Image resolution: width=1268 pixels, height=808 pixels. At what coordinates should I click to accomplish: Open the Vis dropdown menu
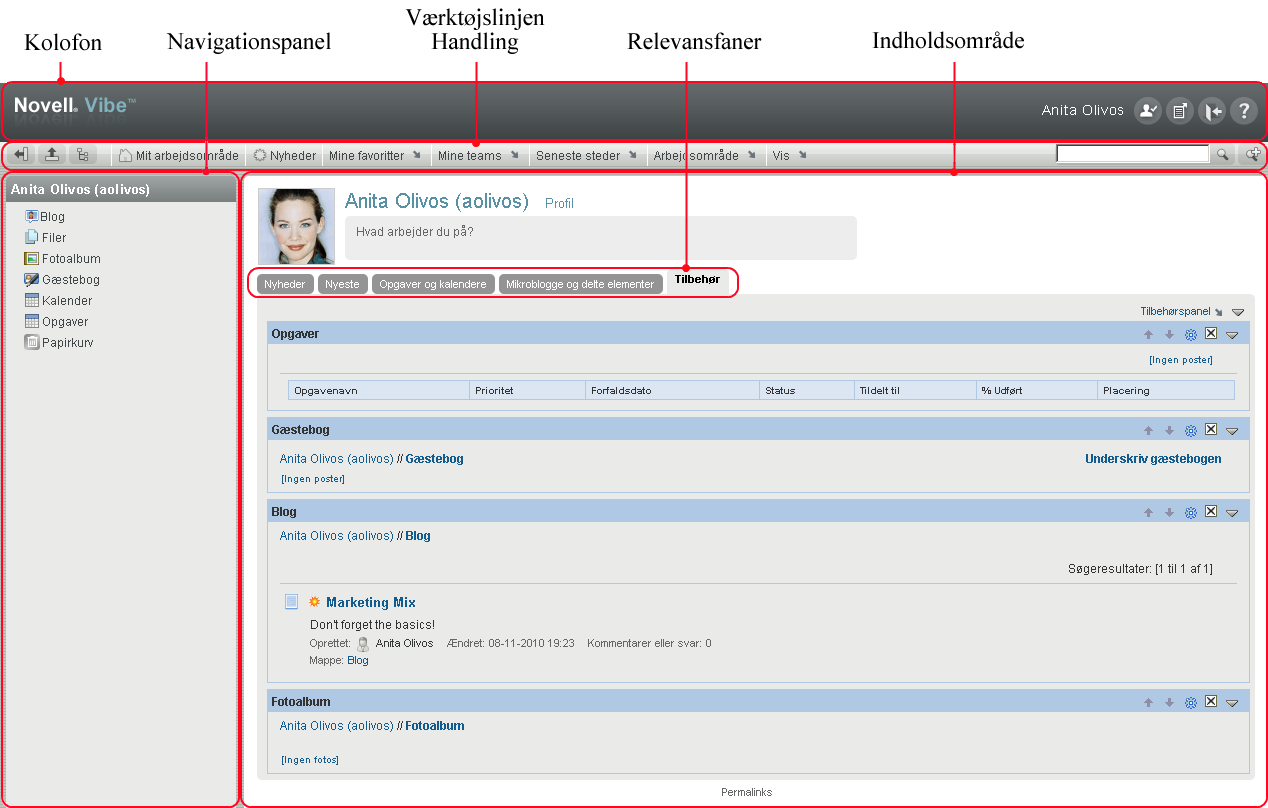(x=789, y=156)
